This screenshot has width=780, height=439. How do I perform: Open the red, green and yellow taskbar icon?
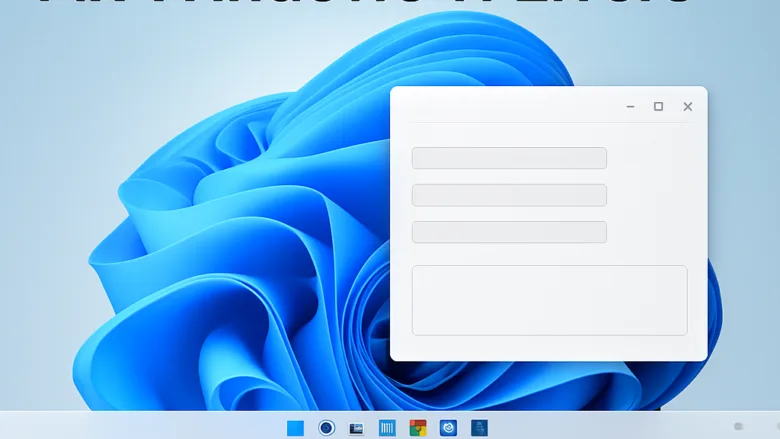pos(418,428)
